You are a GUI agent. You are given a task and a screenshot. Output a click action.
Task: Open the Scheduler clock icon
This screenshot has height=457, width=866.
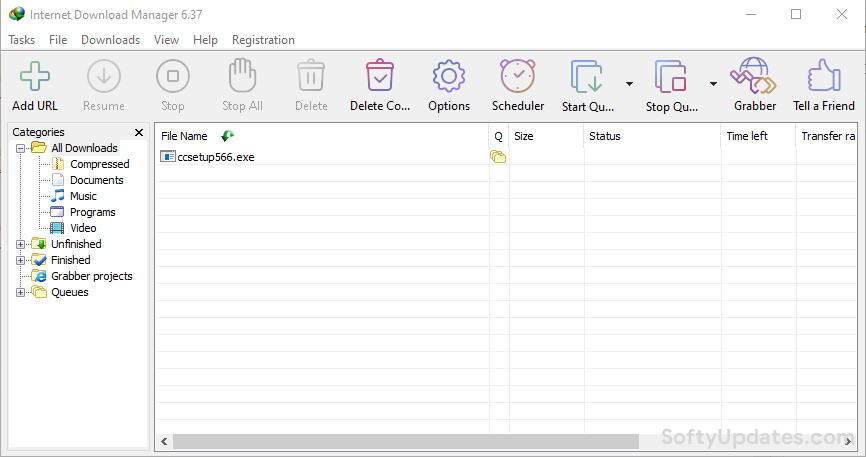(518, 76)
